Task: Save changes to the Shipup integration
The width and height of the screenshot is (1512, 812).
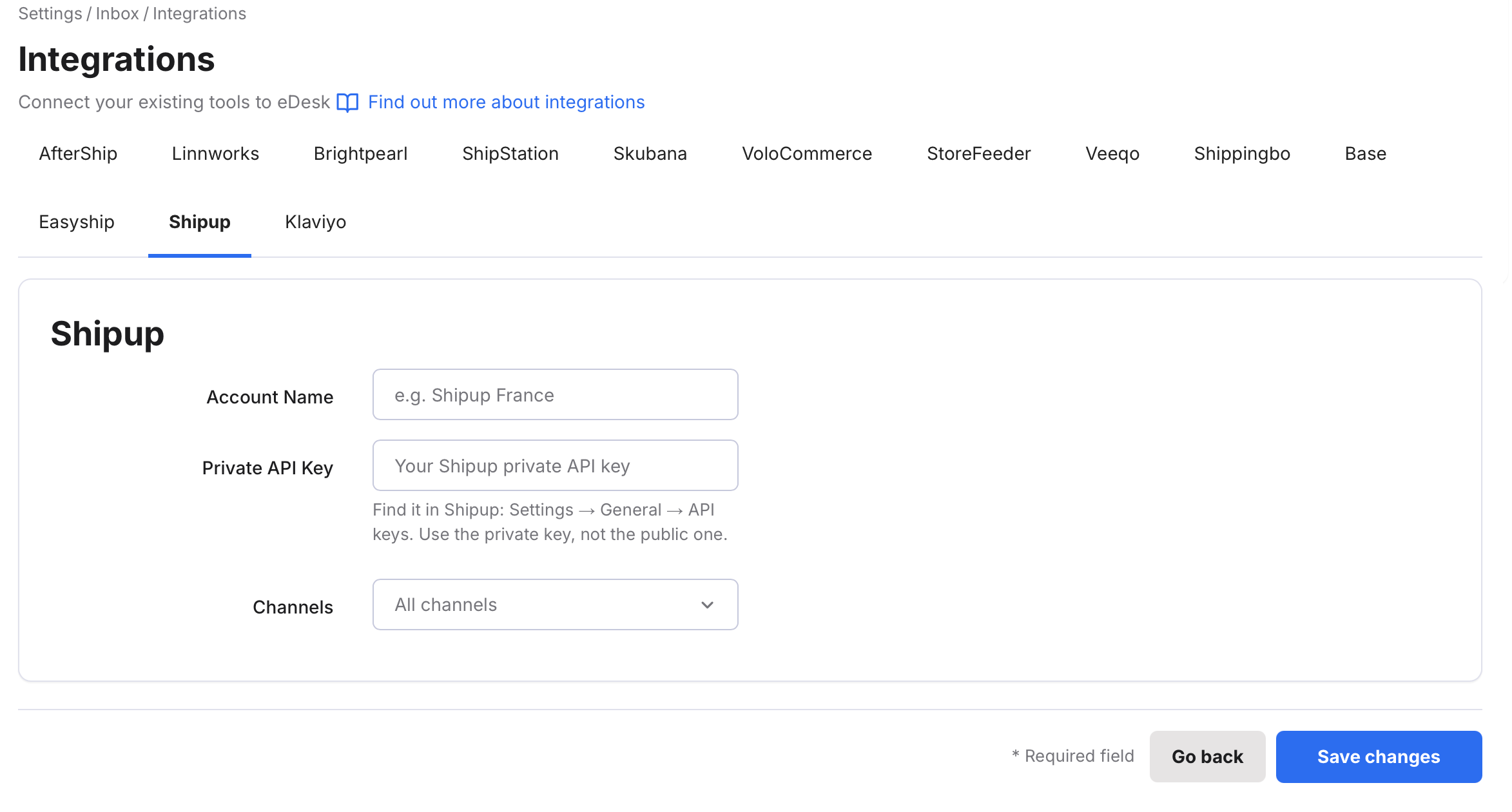Action: (x=1379, y=757)
